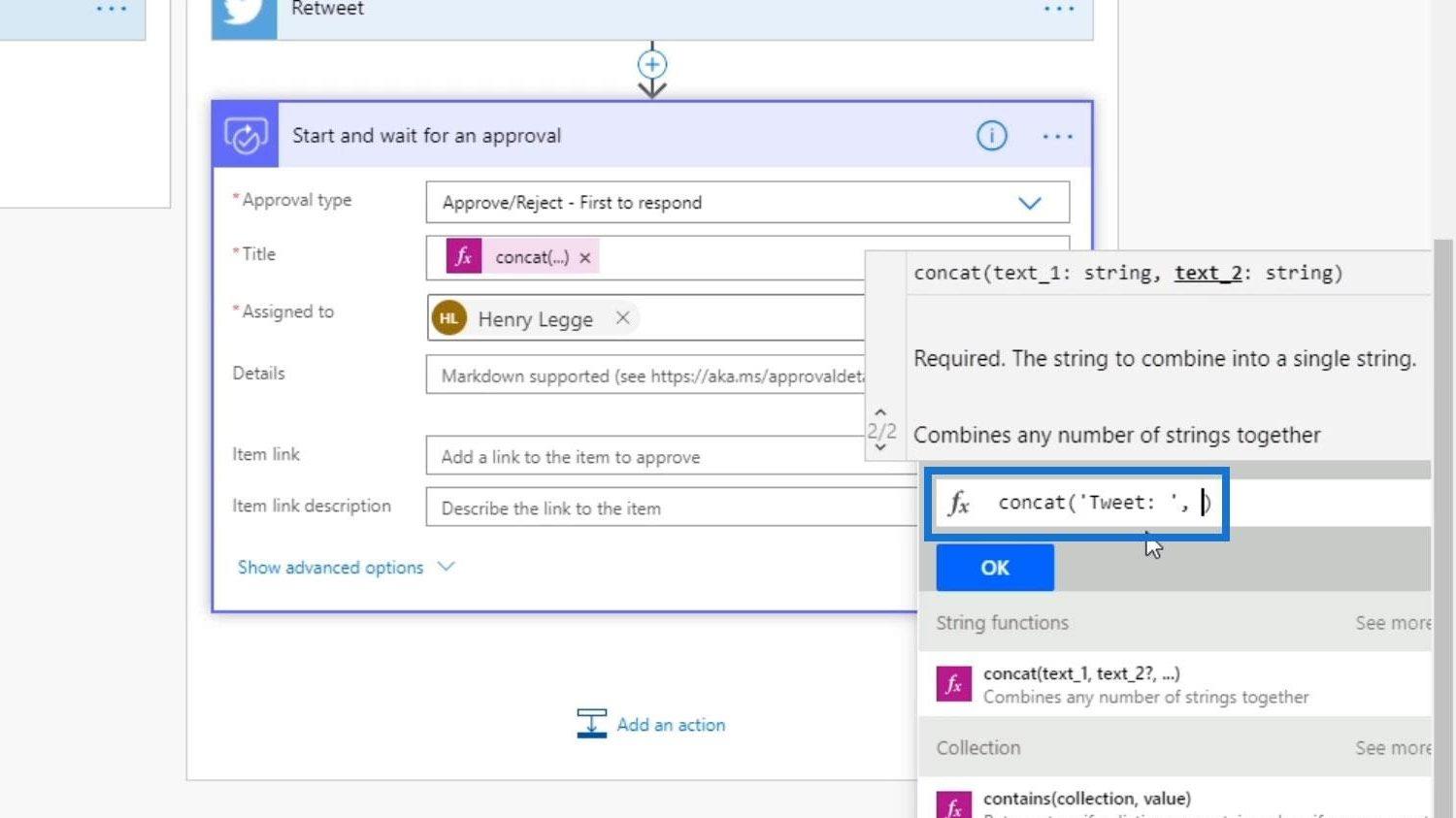Go to next function signature hint

pos(880,447)
